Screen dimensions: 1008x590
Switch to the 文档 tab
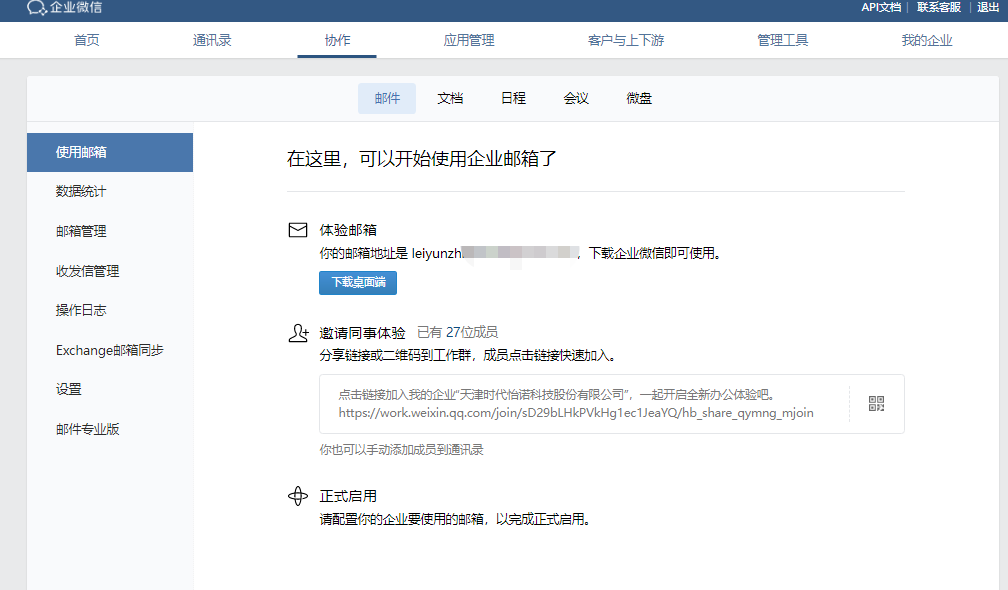(450, 98)
